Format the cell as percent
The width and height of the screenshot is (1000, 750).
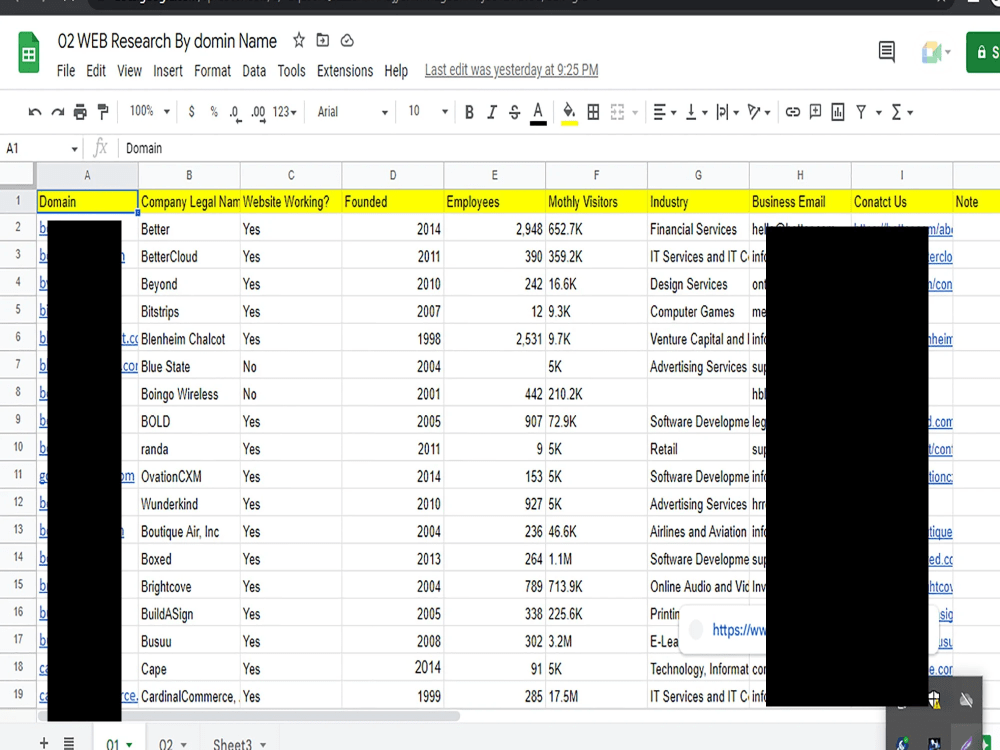click(x=214, y=112)
